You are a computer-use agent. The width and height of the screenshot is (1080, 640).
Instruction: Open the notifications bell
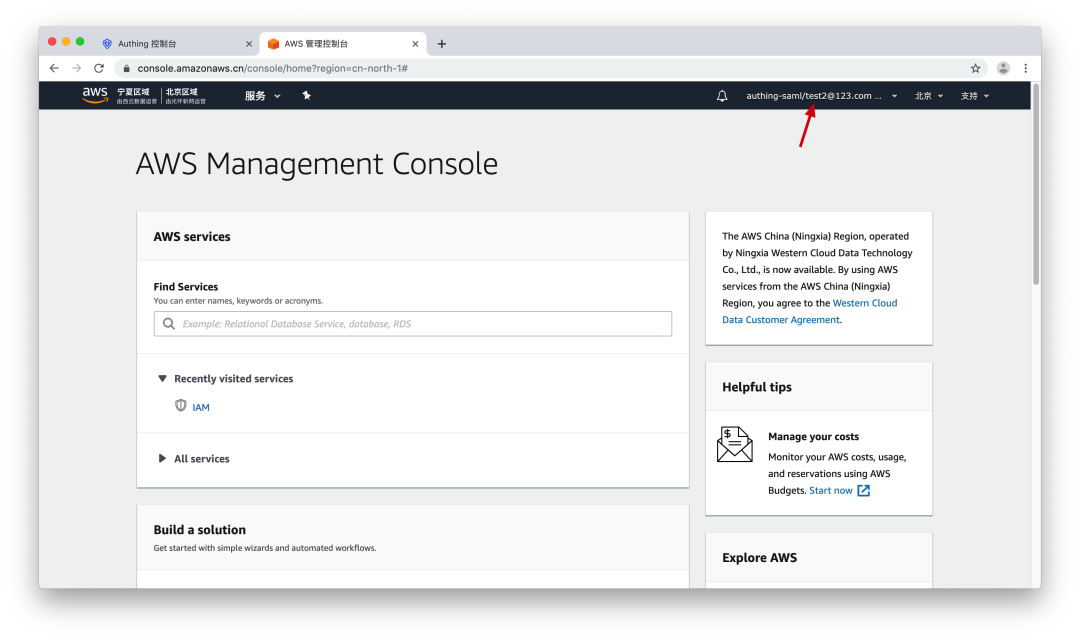[722, 96]
